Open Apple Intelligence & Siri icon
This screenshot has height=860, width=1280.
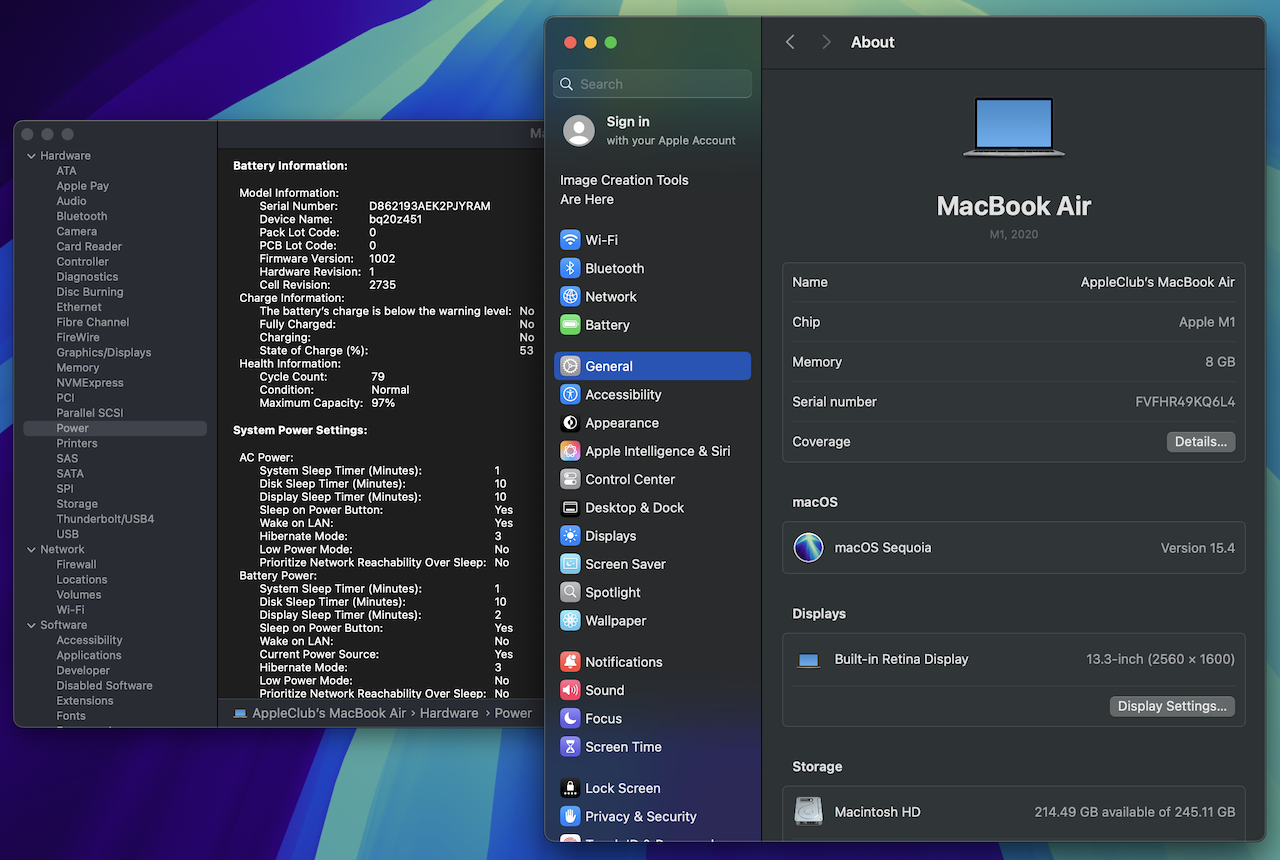pyautogui.click(x=570, y=451)
